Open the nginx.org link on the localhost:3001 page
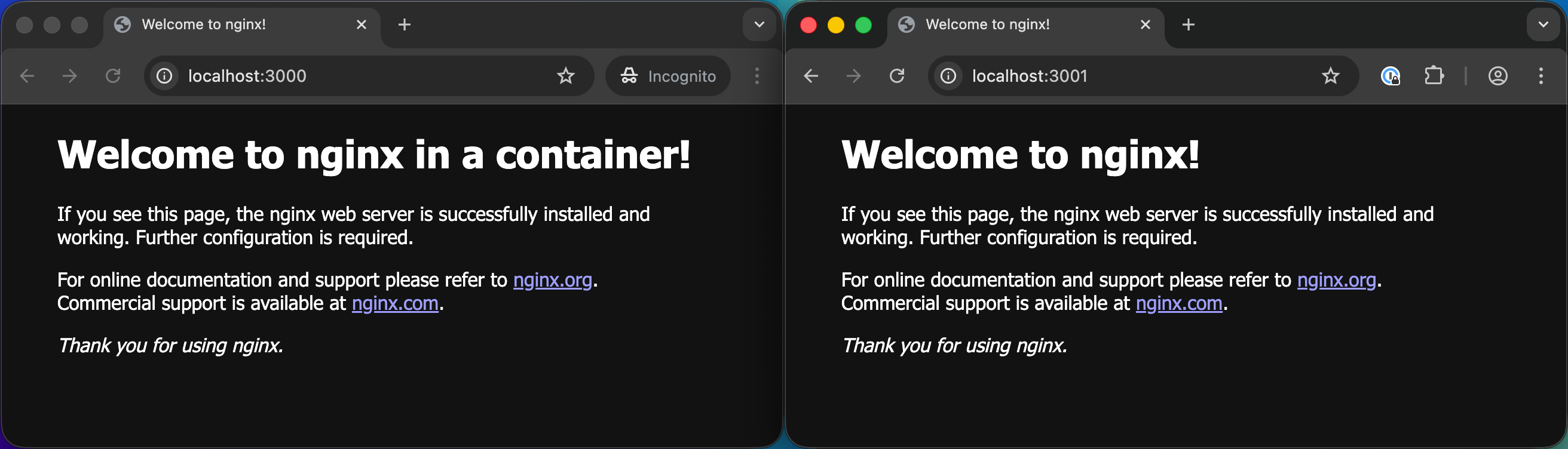The width and height of the screenshot is (1568, 449). 1336,280
